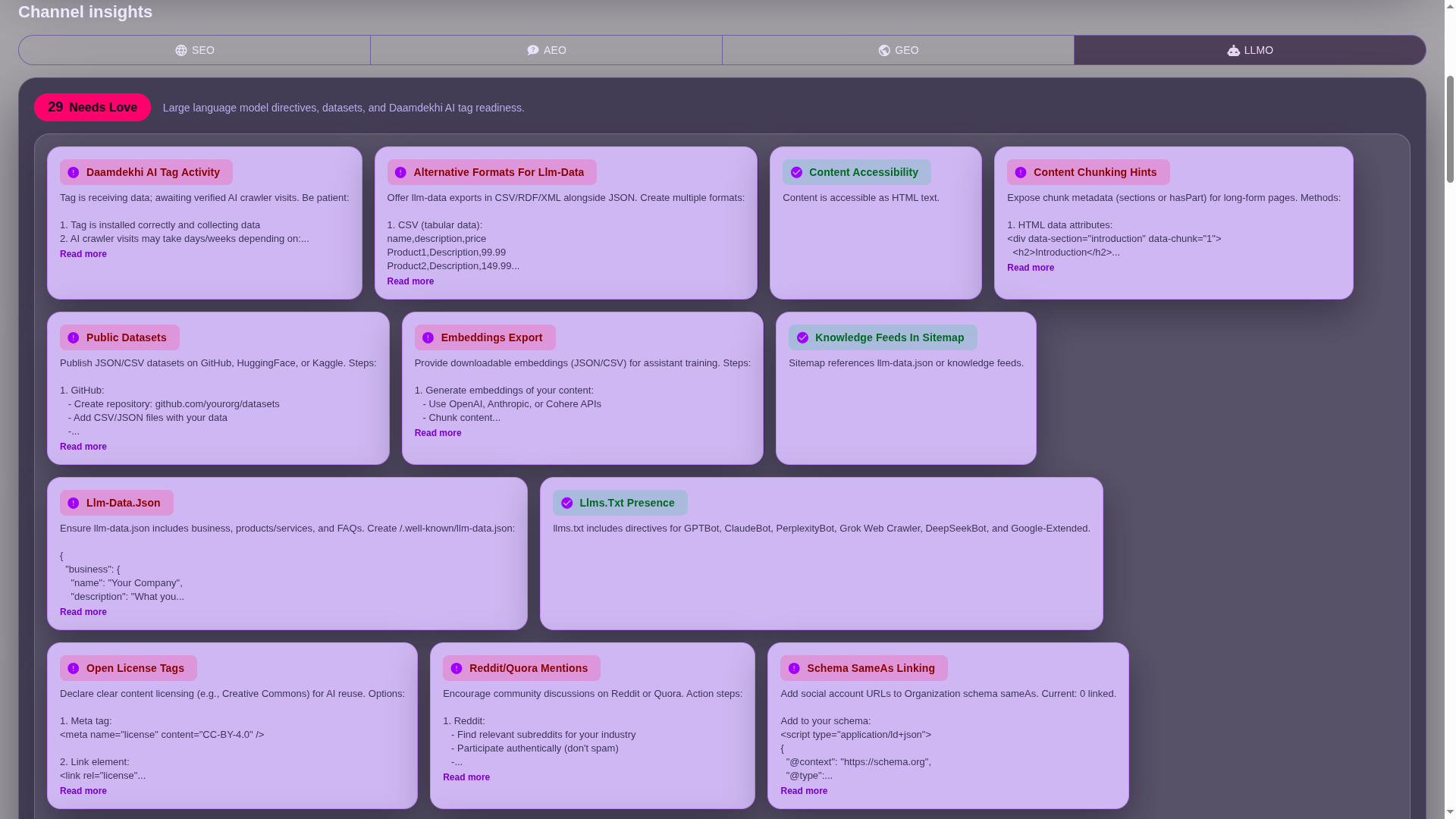Click the check icon on Knowledge Feeds In Sitemap
Image resolution: width=1456 pixels, height=819 pixels.
802,338
